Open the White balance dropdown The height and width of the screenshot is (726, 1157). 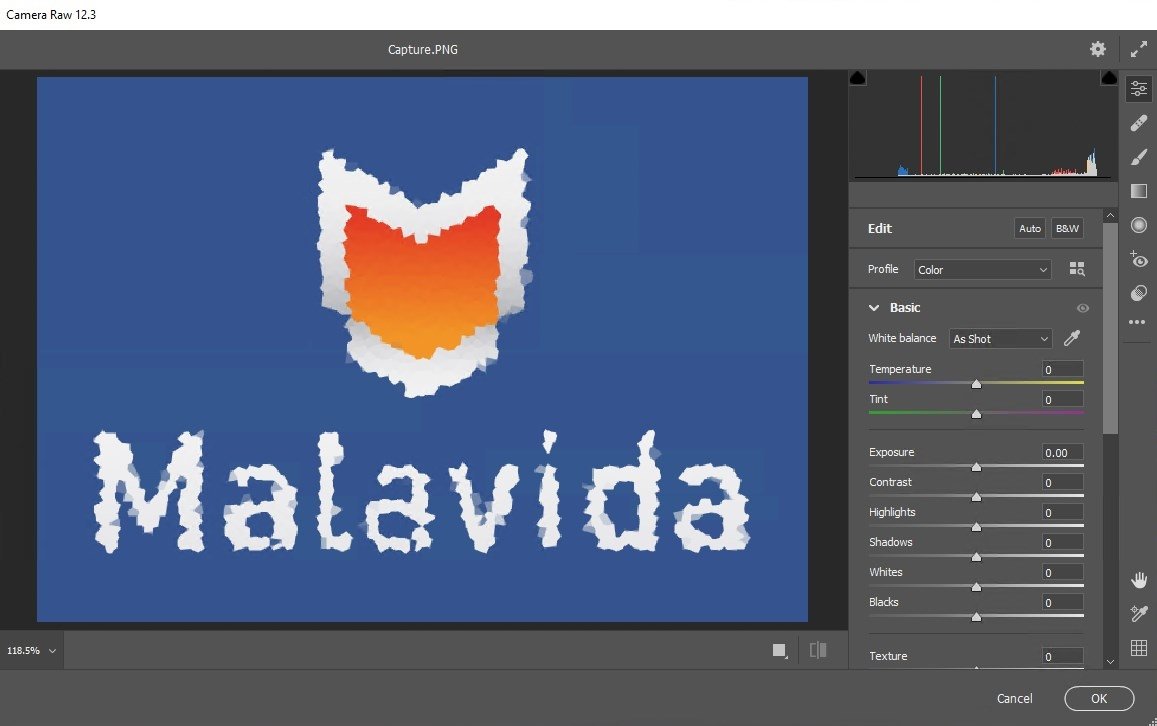click(x=1000, y=339)
